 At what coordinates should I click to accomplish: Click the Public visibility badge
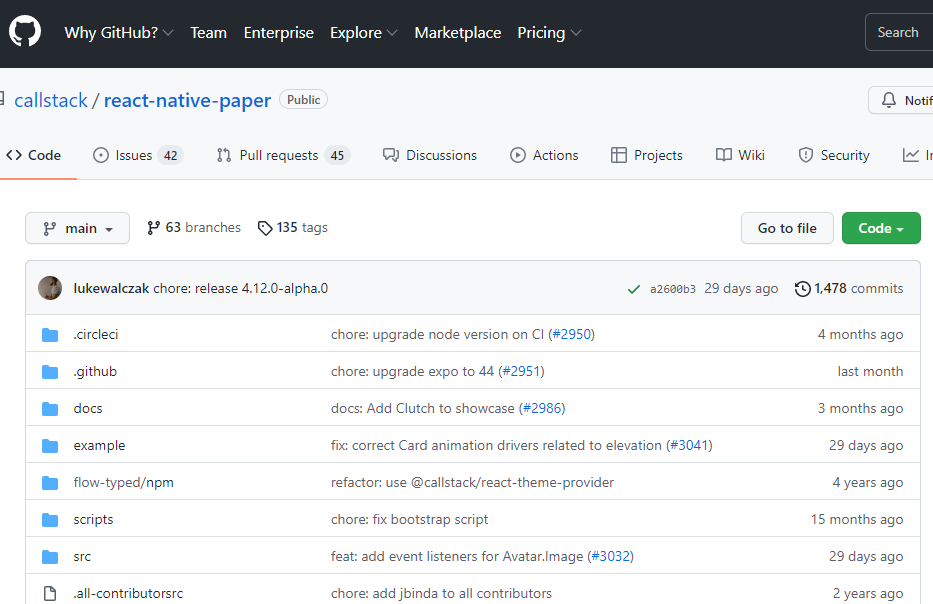click(x=303, y=100)
